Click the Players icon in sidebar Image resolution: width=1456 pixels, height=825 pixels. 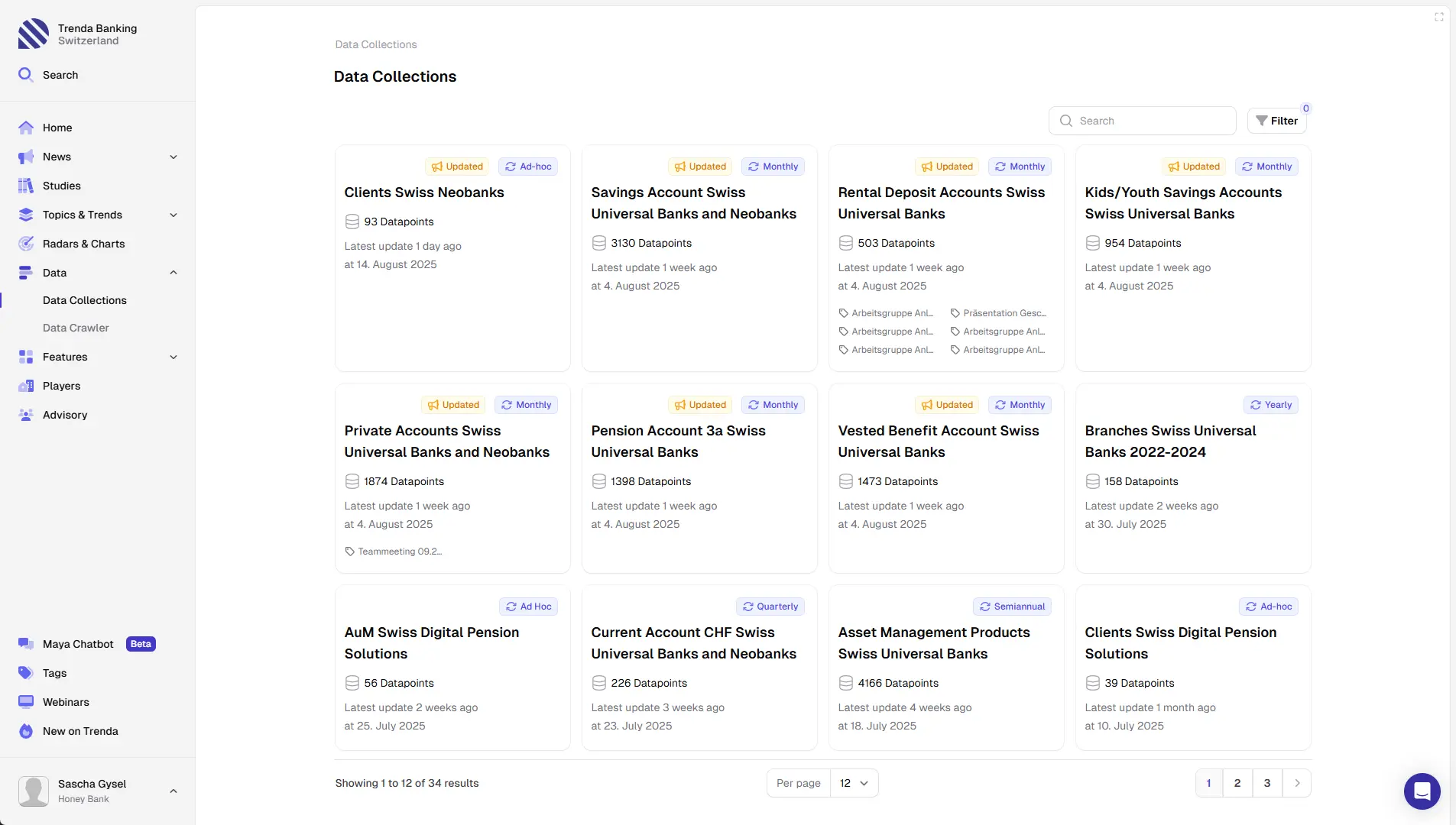[26, 386]
